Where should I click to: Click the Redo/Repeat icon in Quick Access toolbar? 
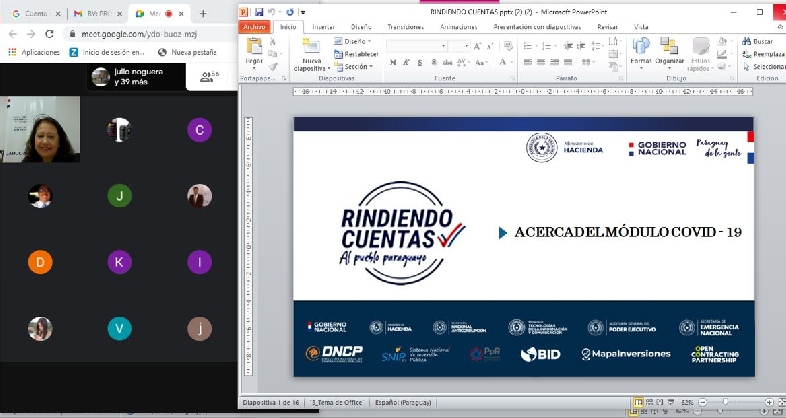coord(290,12)
